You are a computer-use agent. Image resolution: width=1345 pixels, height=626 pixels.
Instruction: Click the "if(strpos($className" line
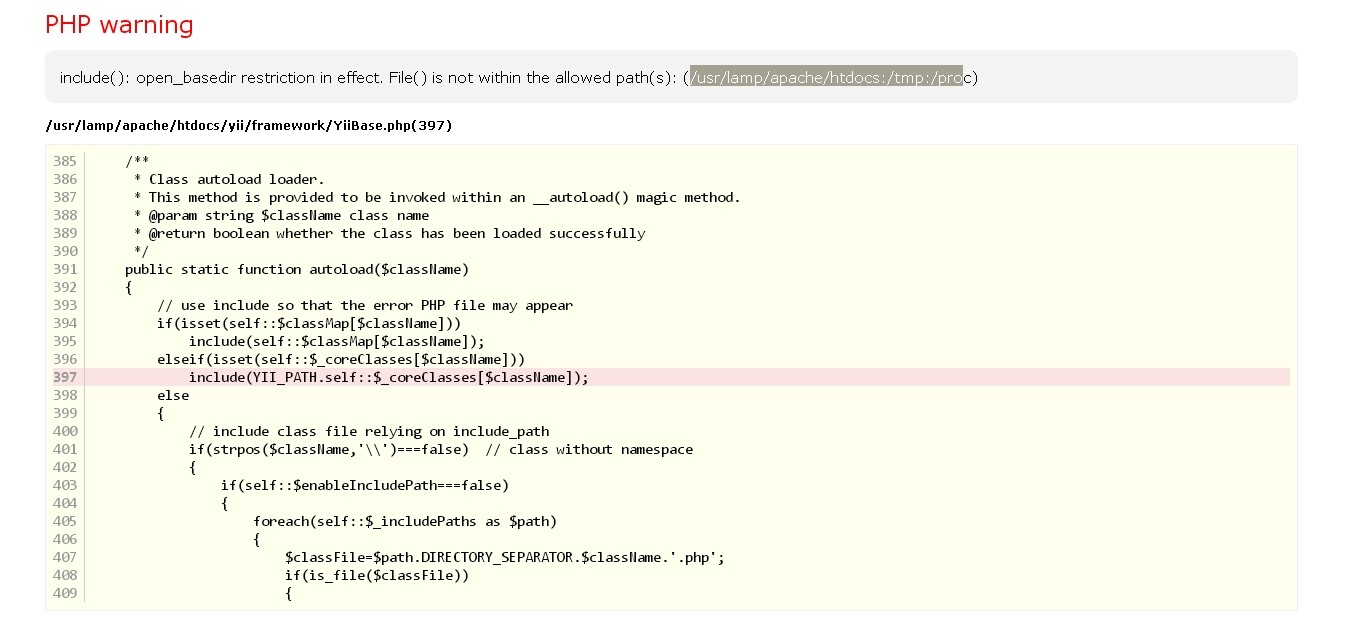329,449
